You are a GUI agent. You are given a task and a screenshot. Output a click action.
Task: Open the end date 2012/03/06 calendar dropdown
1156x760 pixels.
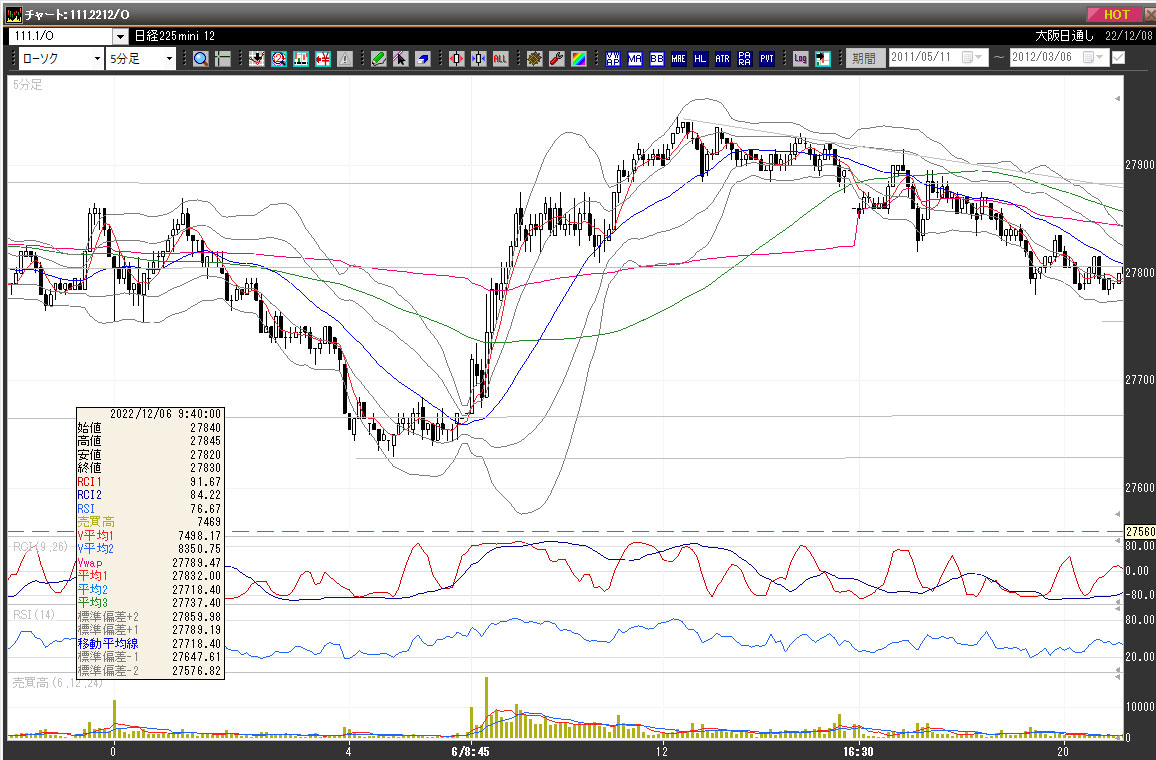point(1093,57)
